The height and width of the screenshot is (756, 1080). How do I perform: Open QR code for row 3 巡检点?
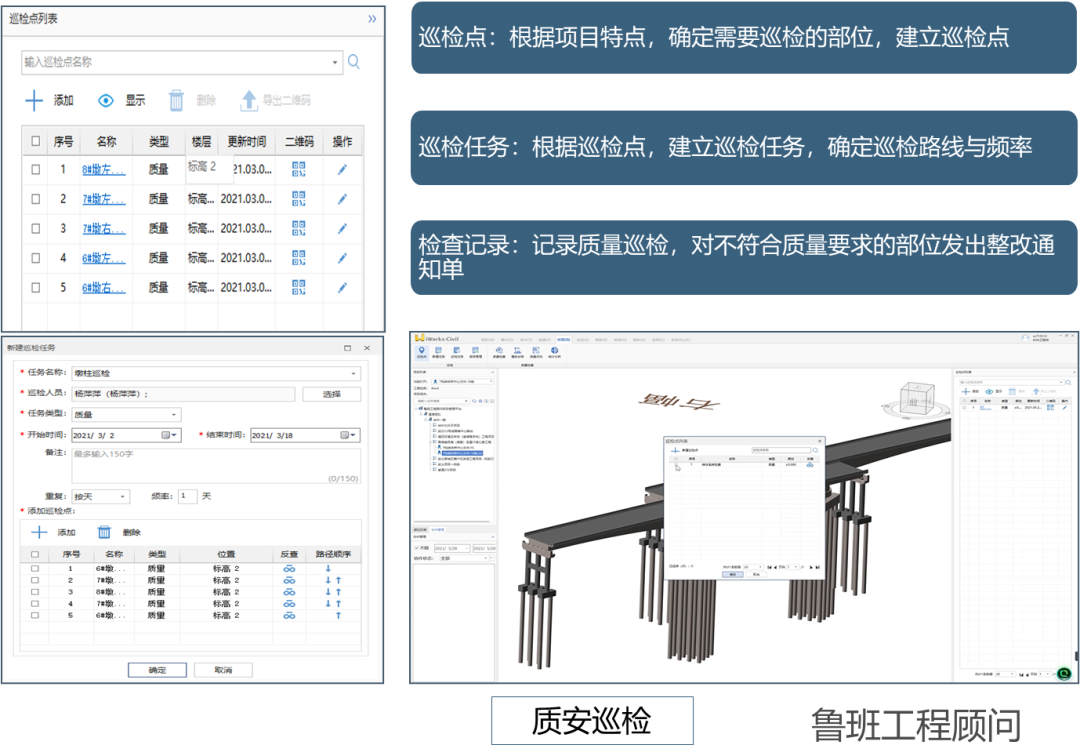[x=298, y=228]
